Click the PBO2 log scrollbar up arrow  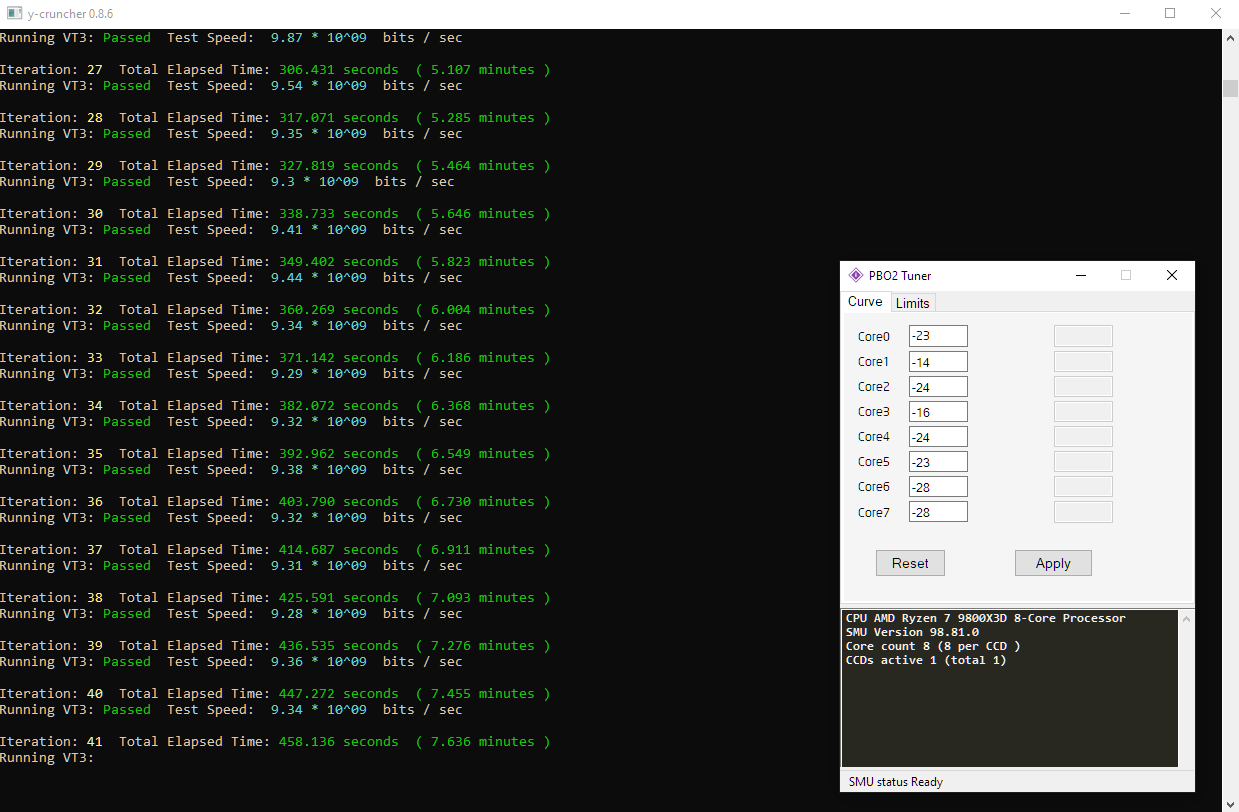(x=1186, y=619)
